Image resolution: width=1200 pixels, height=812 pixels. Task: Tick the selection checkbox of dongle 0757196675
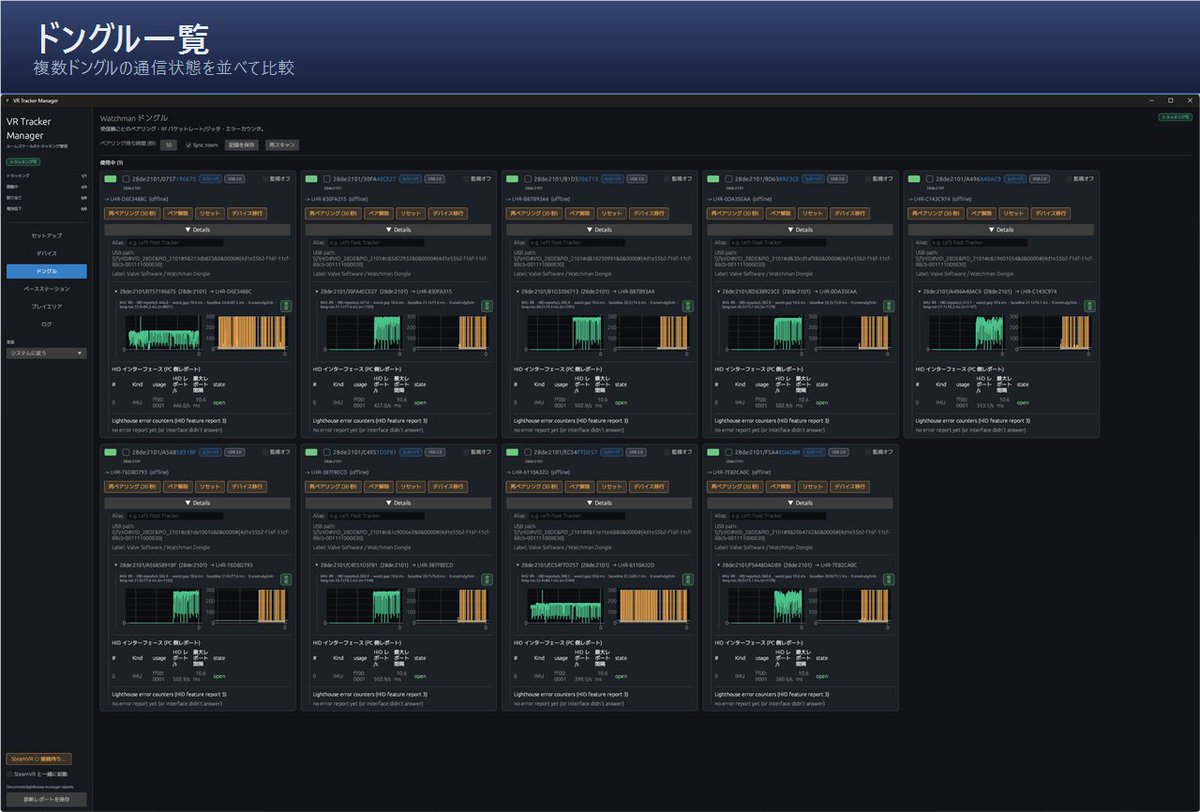[x=125, y=179]
